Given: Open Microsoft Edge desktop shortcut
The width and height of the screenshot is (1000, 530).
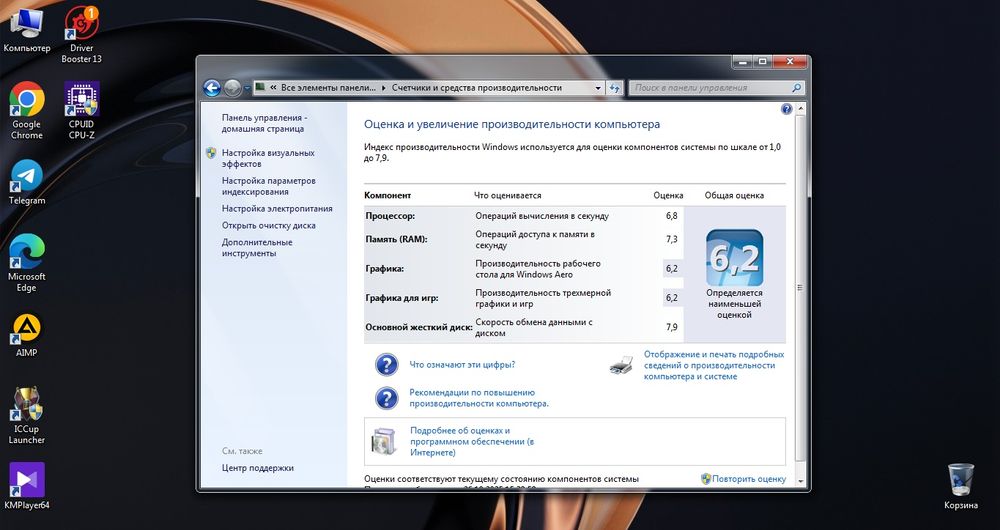Looking at the screenshot, I should (27, 263).
